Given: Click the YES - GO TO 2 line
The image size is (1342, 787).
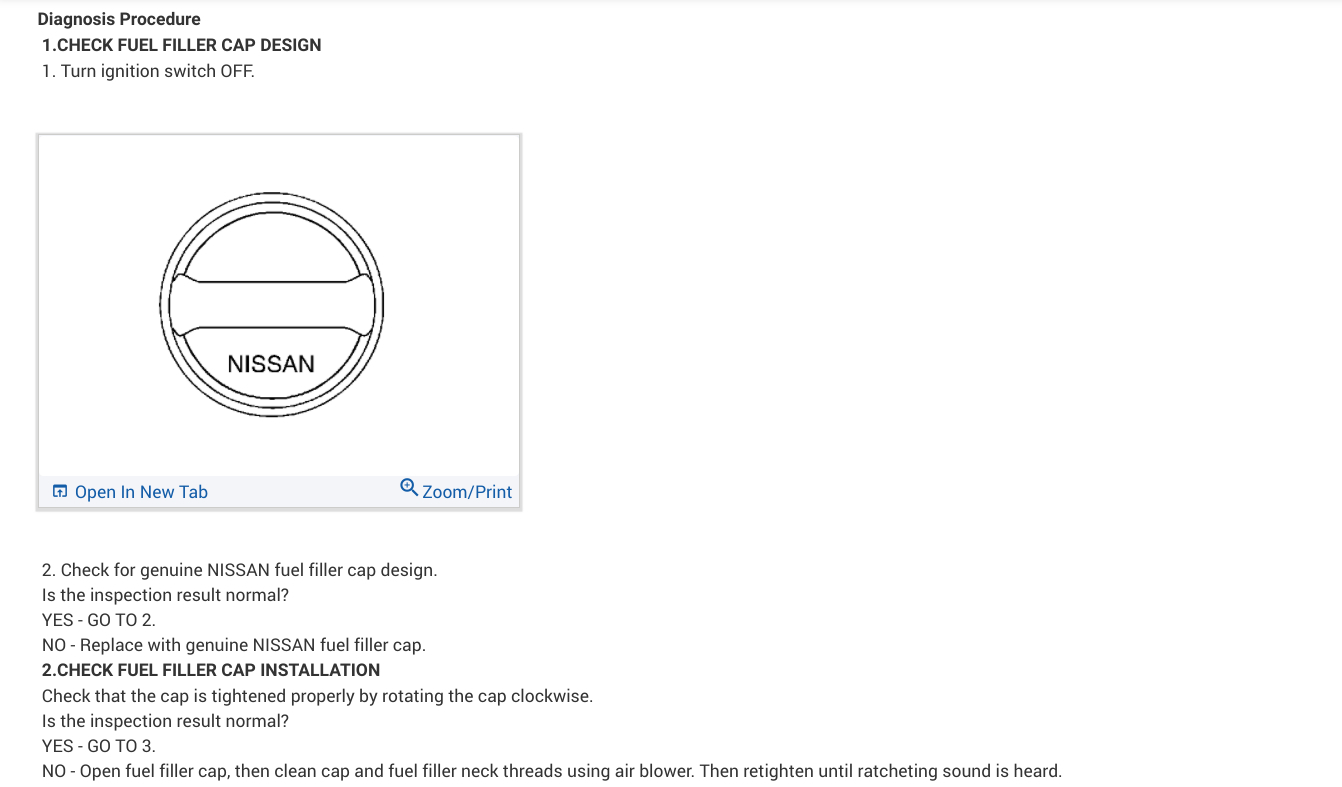Looking at the screenshot, I should (x=99, y=620).
